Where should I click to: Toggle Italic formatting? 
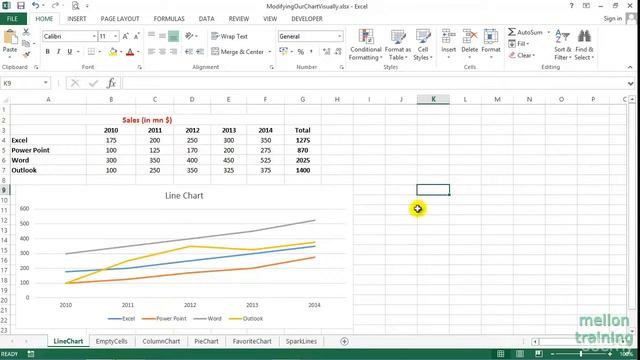[x=58, y=51]
